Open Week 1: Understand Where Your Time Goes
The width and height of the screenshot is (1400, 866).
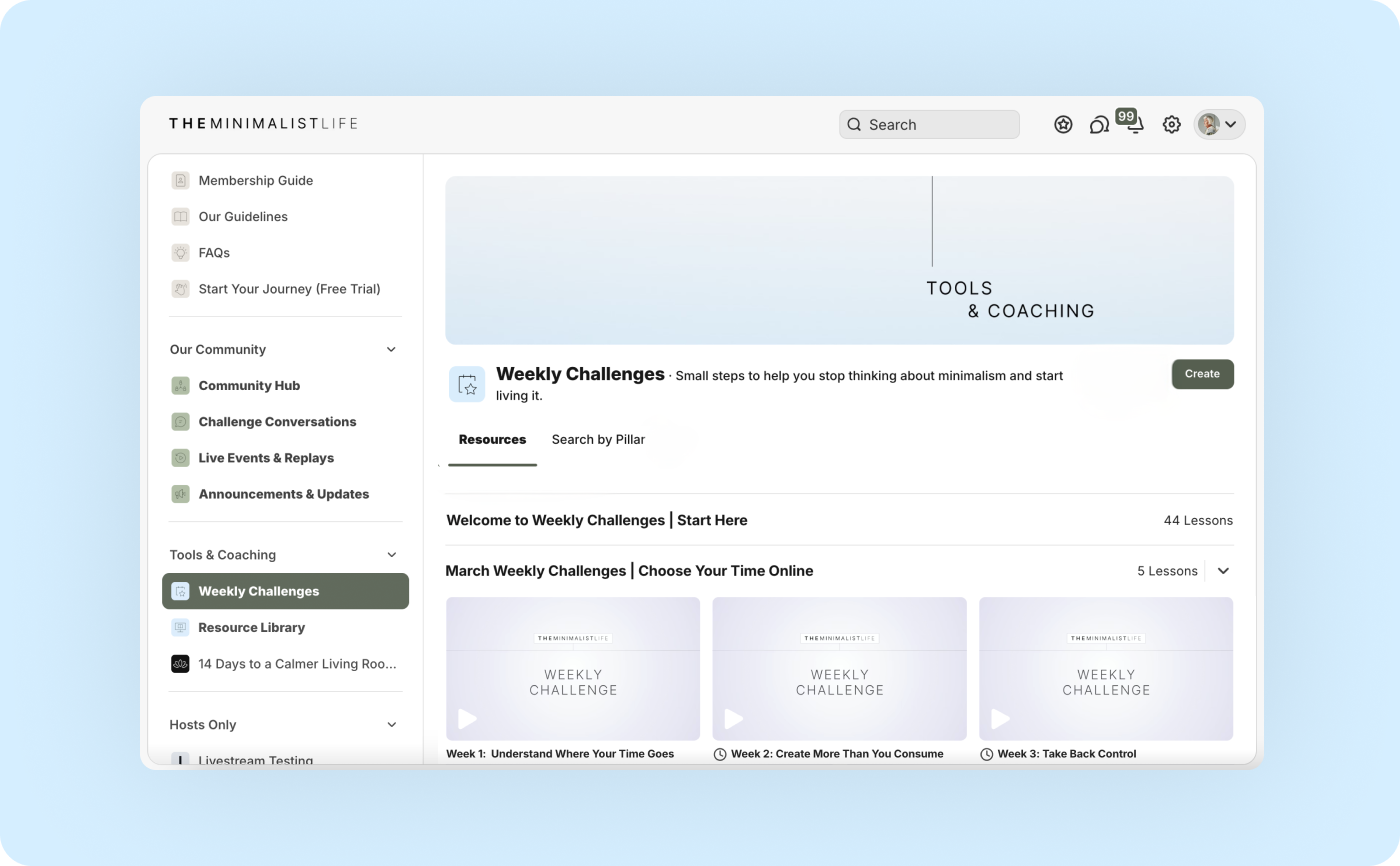point(560,754)
